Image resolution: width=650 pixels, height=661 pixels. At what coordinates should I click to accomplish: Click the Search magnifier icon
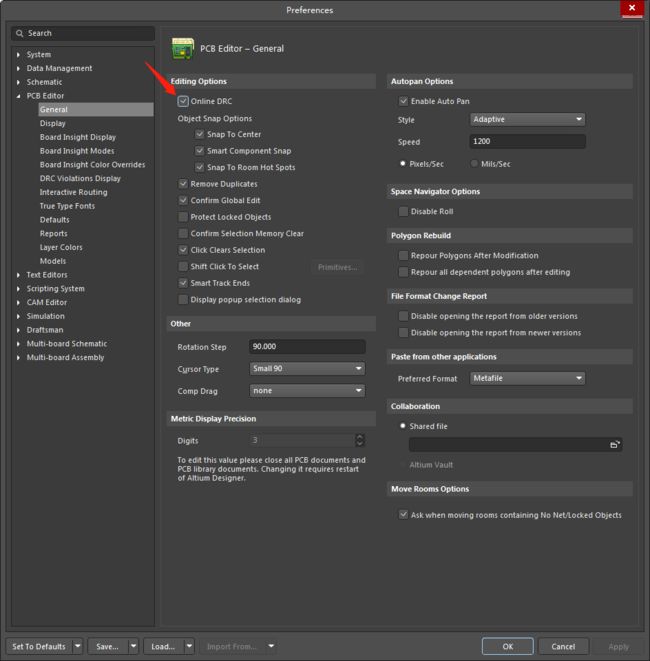(19, 33)
